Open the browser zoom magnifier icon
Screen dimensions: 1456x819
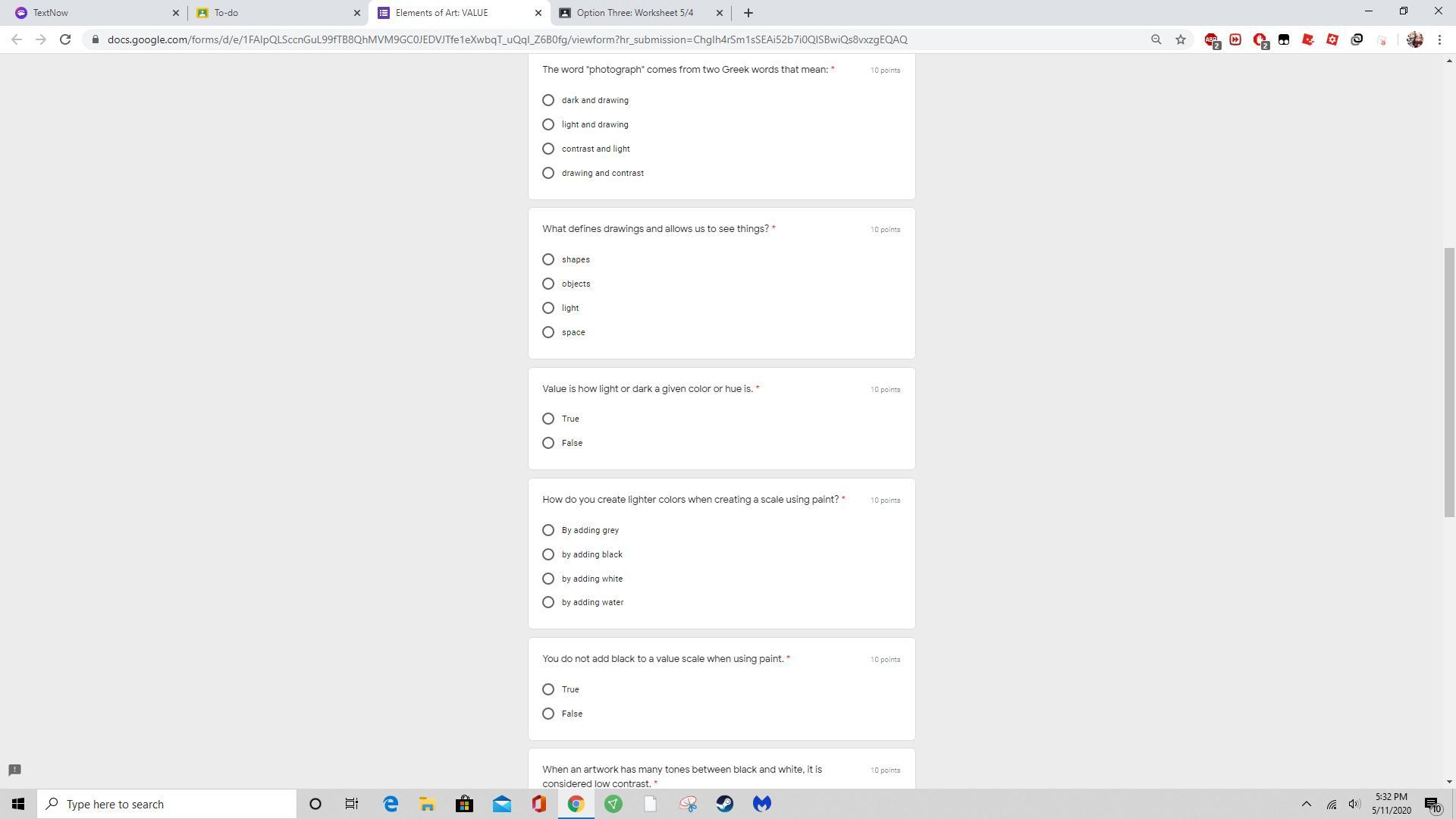click(x=1156, y=39)
